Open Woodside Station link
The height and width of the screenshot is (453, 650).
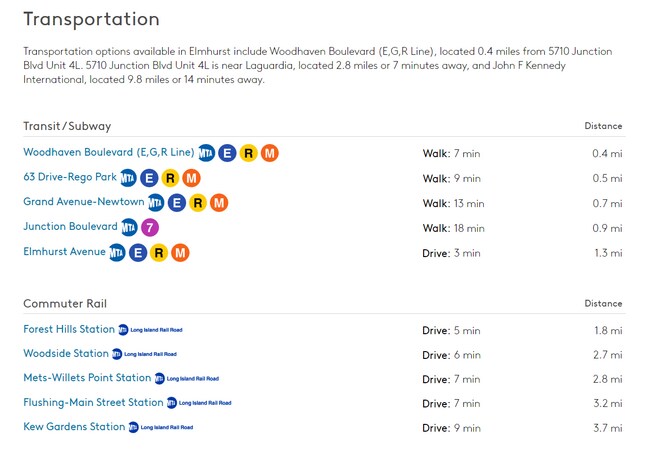(x=66, y=354)
